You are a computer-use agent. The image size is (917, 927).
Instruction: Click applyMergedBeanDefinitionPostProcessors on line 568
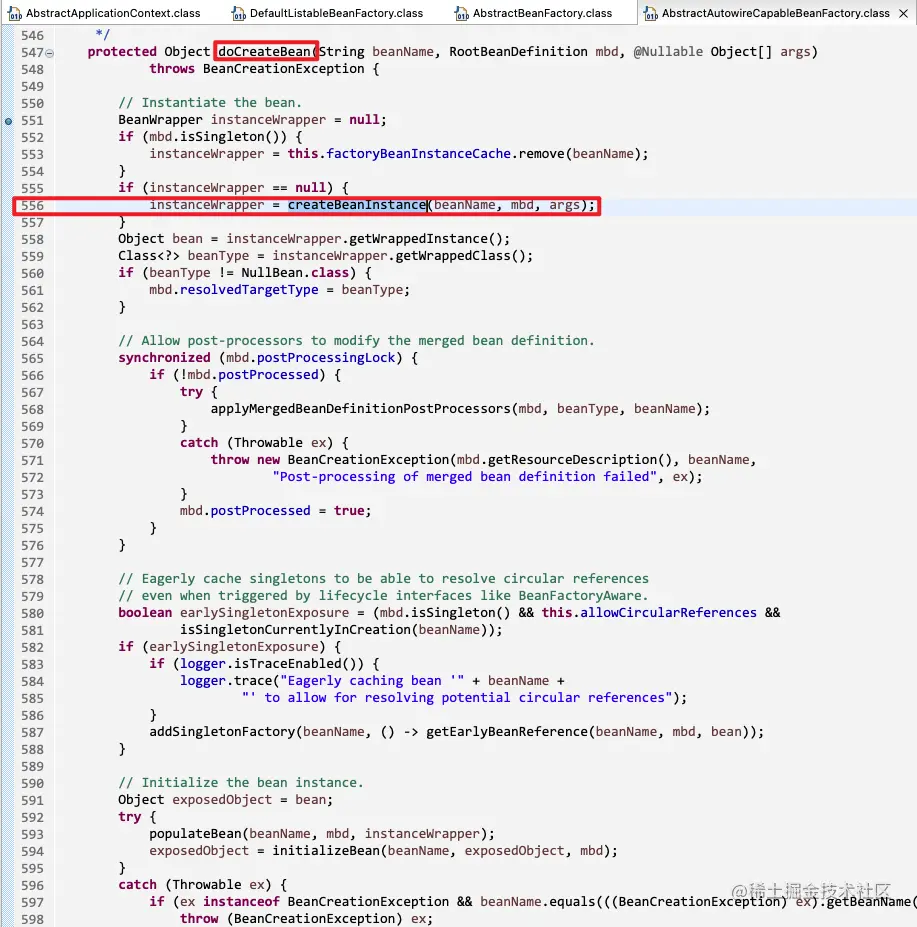point(361,409)
